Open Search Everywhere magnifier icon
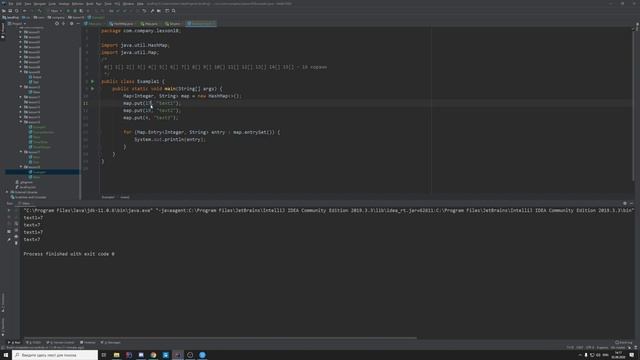The width and height of the screenshot is (640, 360). [173, 11]
